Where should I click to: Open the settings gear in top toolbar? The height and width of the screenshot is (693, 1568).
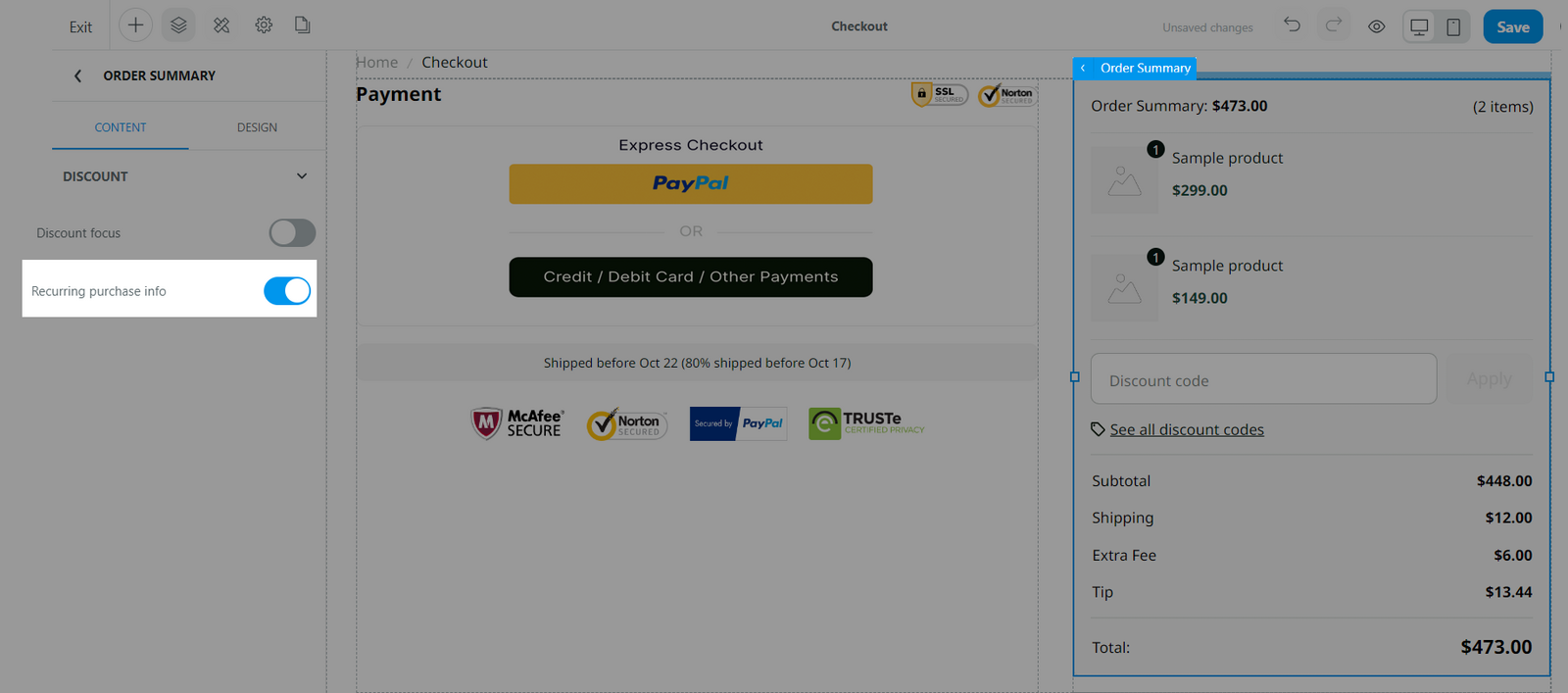pos(264,25)
